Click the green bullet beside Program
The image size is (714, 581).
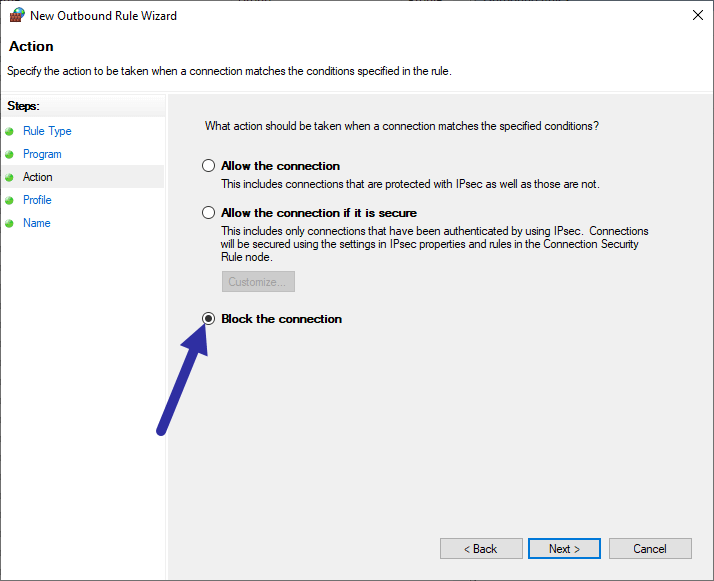point(9,154)
